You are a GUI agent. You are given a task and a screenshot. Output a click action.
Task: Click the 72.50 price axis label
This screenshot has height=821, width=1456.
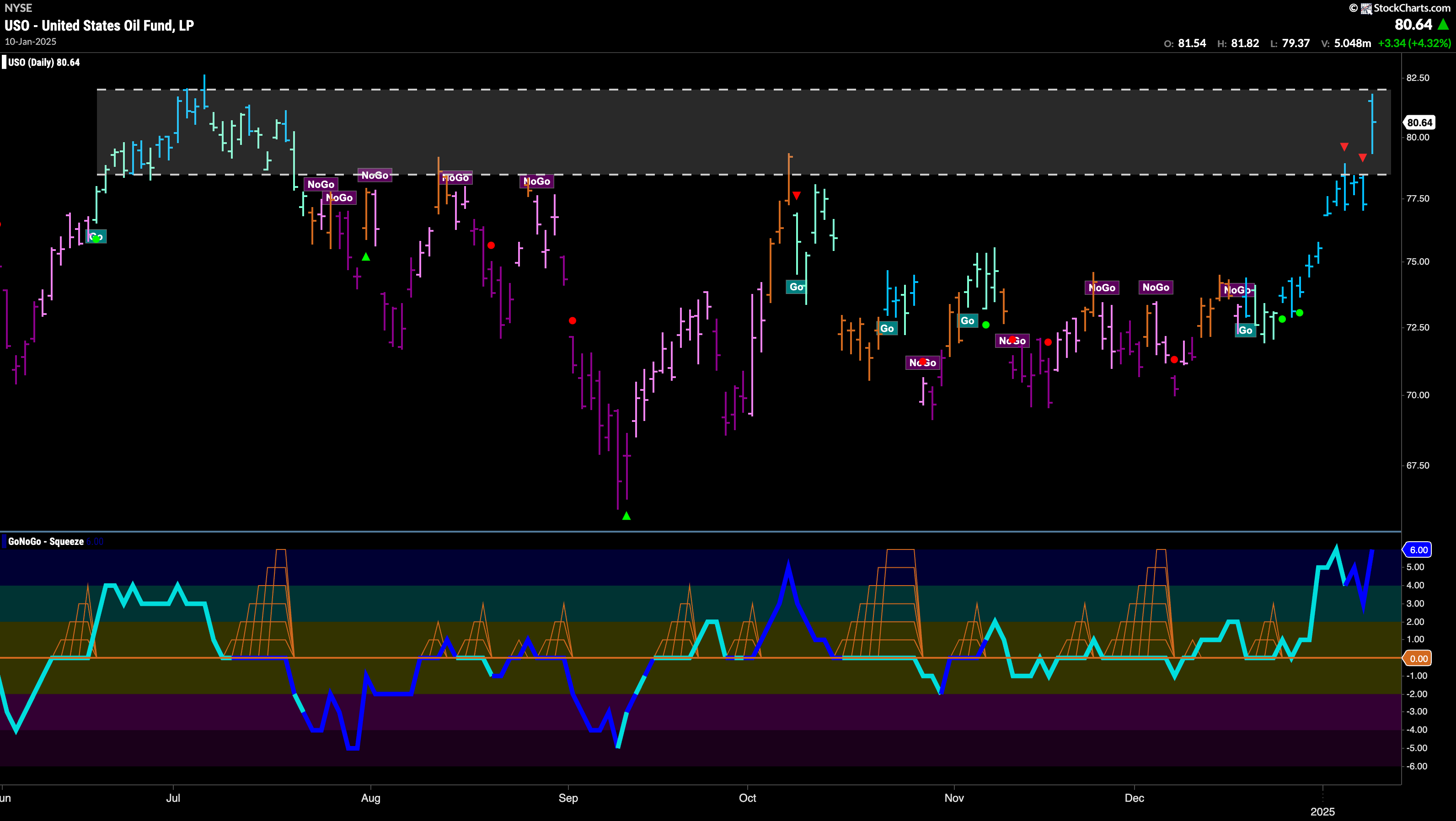[x=1418, y=328]
